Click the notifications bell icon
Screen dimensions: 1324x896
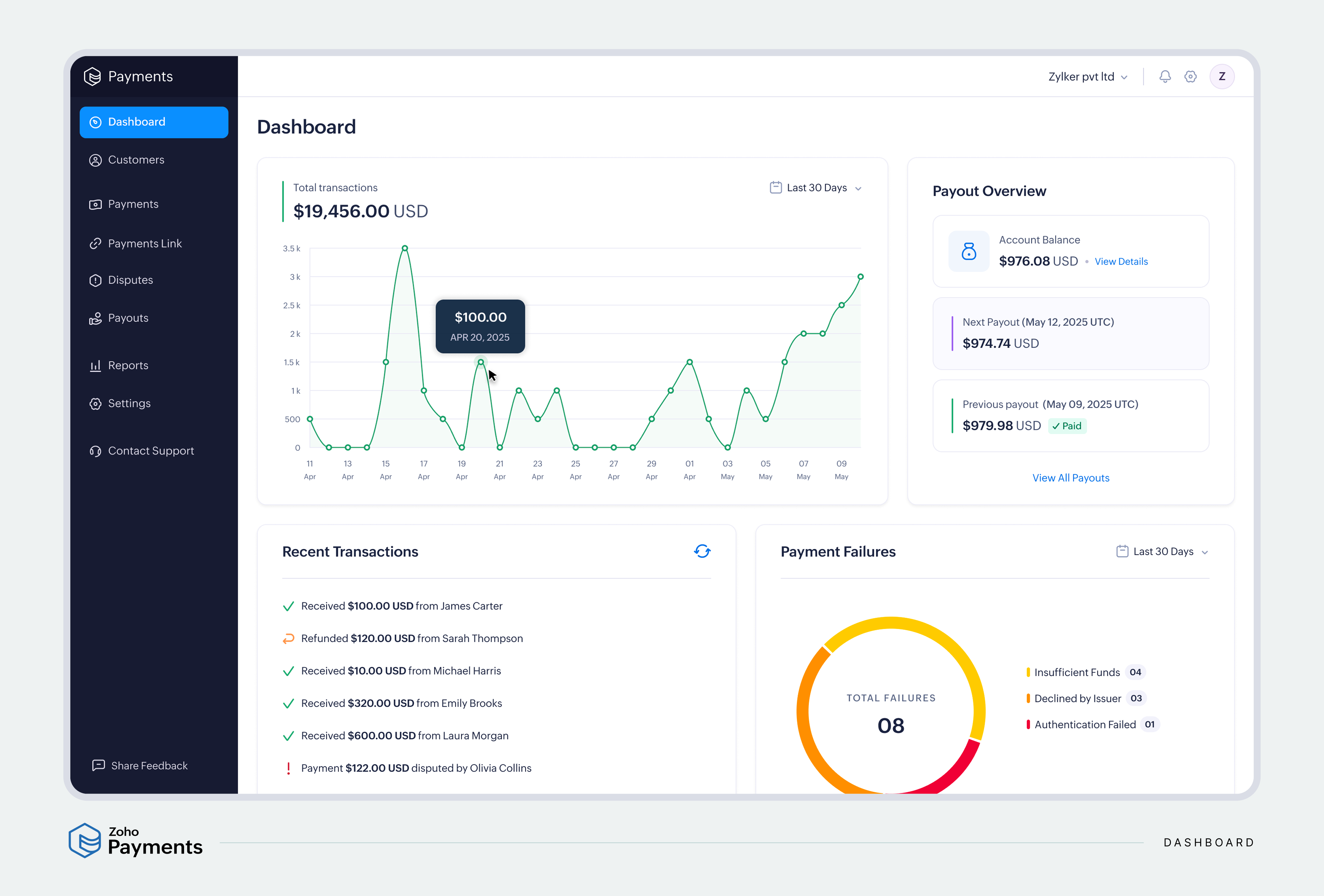pyautogui.click(x=1164, y=76)
